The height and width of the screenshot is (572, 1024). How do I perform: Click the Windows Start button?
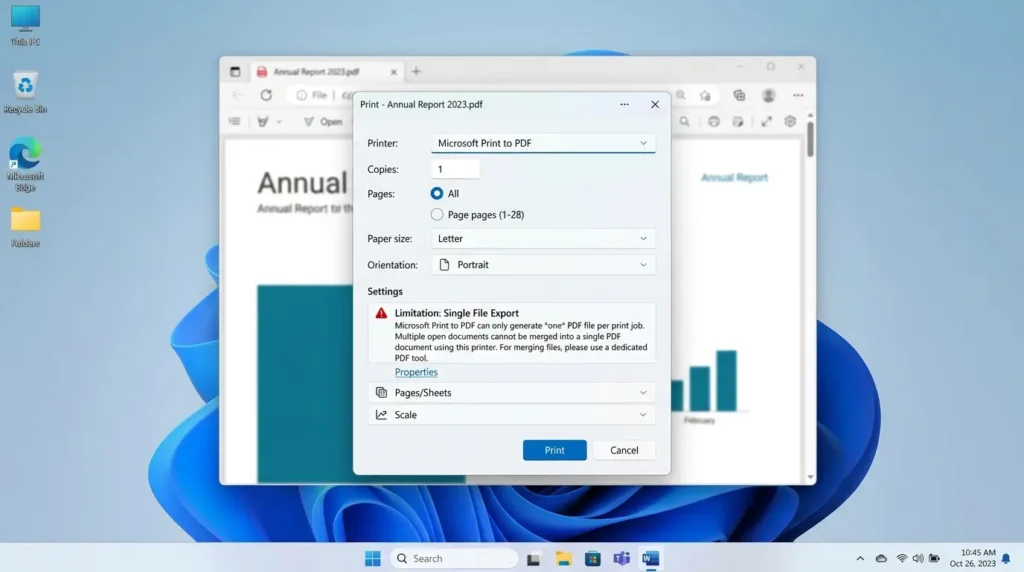click(x=373, y=558)
